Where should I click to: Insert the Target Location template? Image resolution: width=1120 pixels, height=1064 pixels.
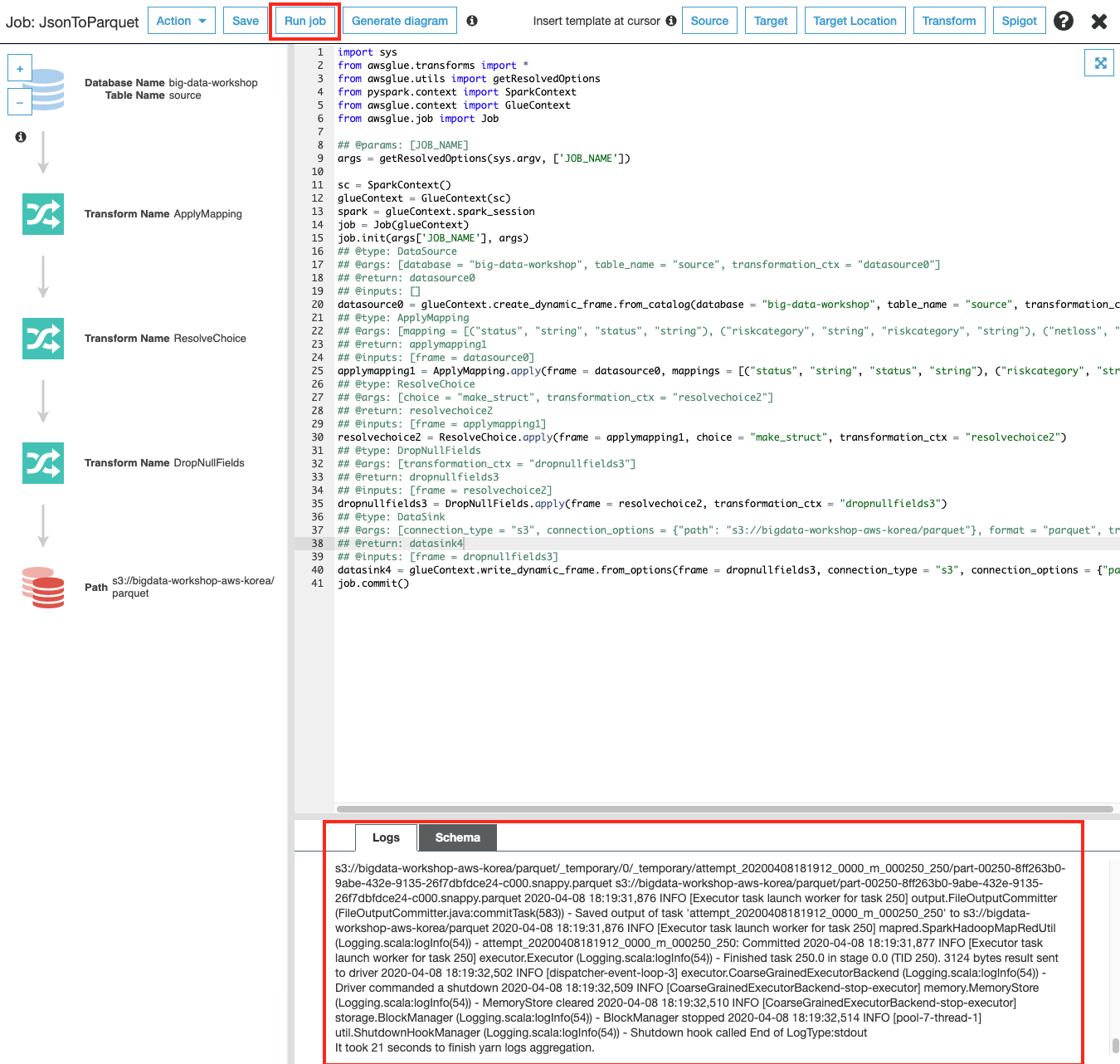coord(855,21)
